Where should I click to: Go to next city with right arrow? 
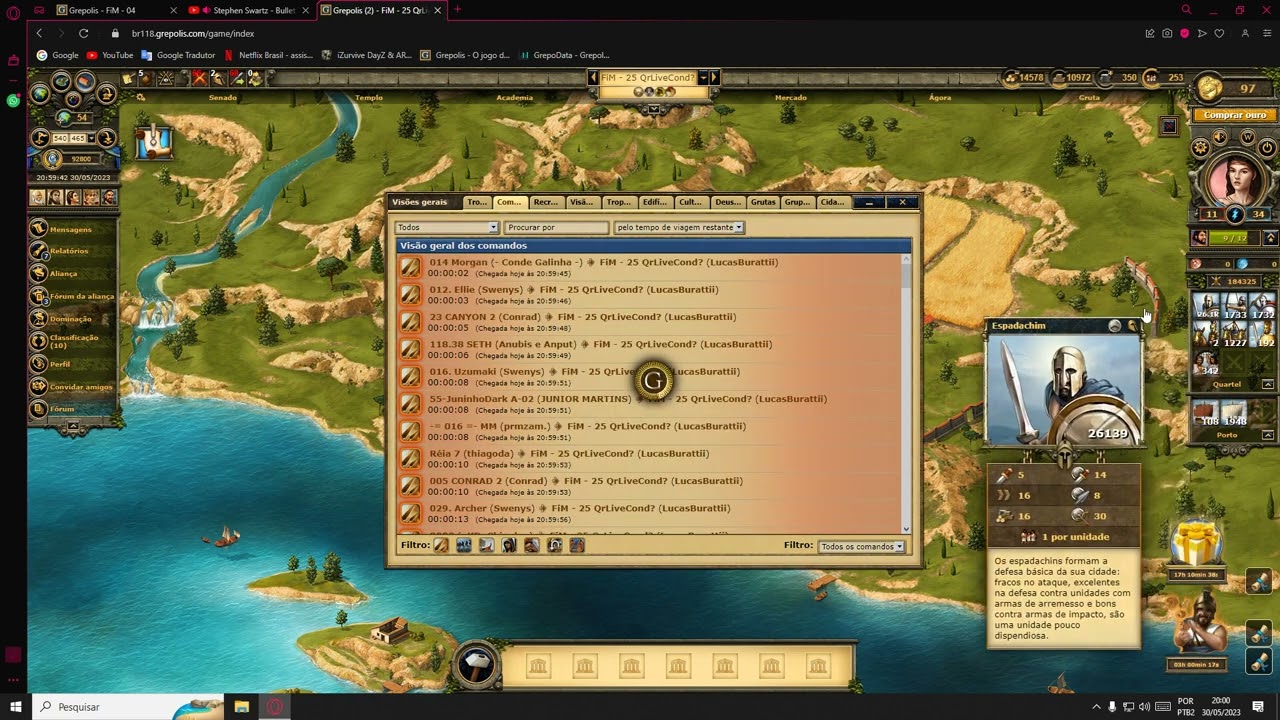pos(714,78)
